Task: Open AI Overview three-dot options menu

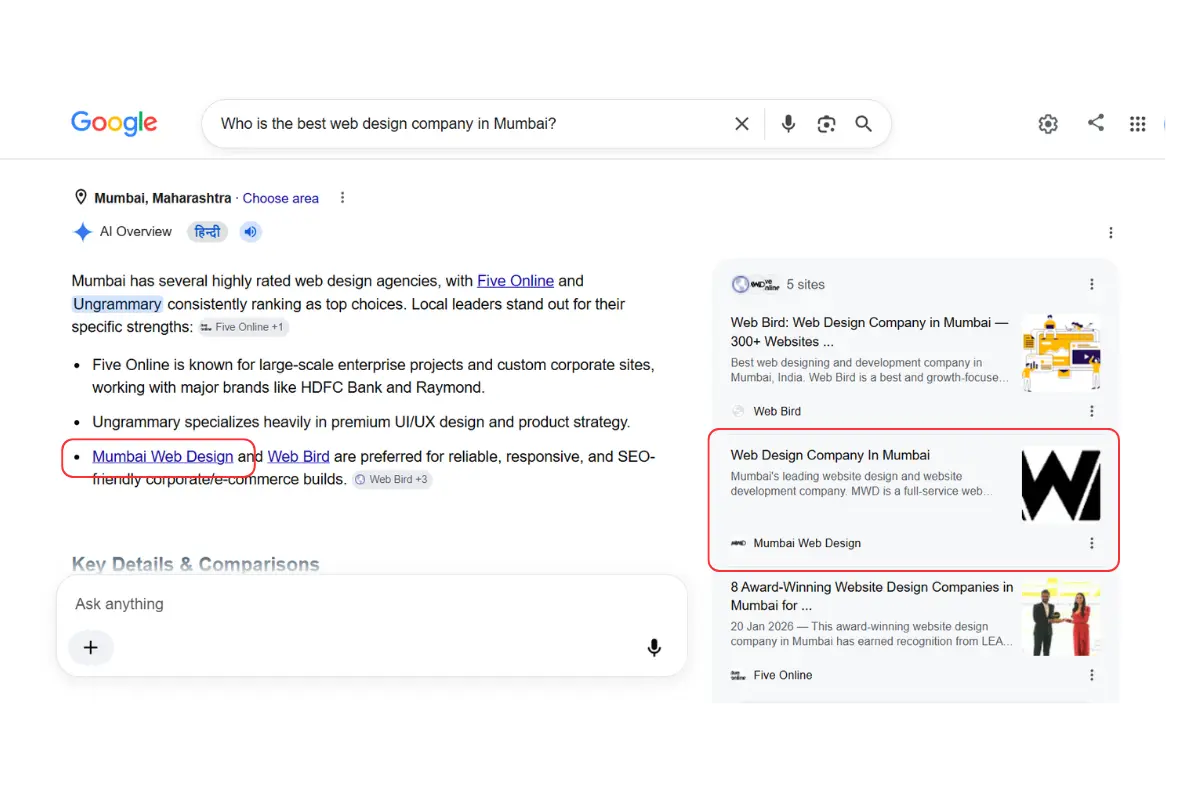Action: pyautogui.click(x=1111, y=233)
